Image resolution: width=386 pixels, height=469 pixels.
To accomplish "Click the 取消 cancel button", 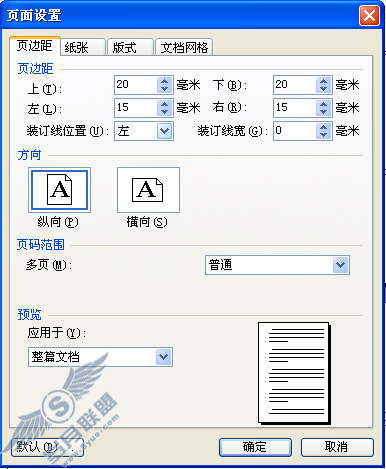I will click(337, 447).
